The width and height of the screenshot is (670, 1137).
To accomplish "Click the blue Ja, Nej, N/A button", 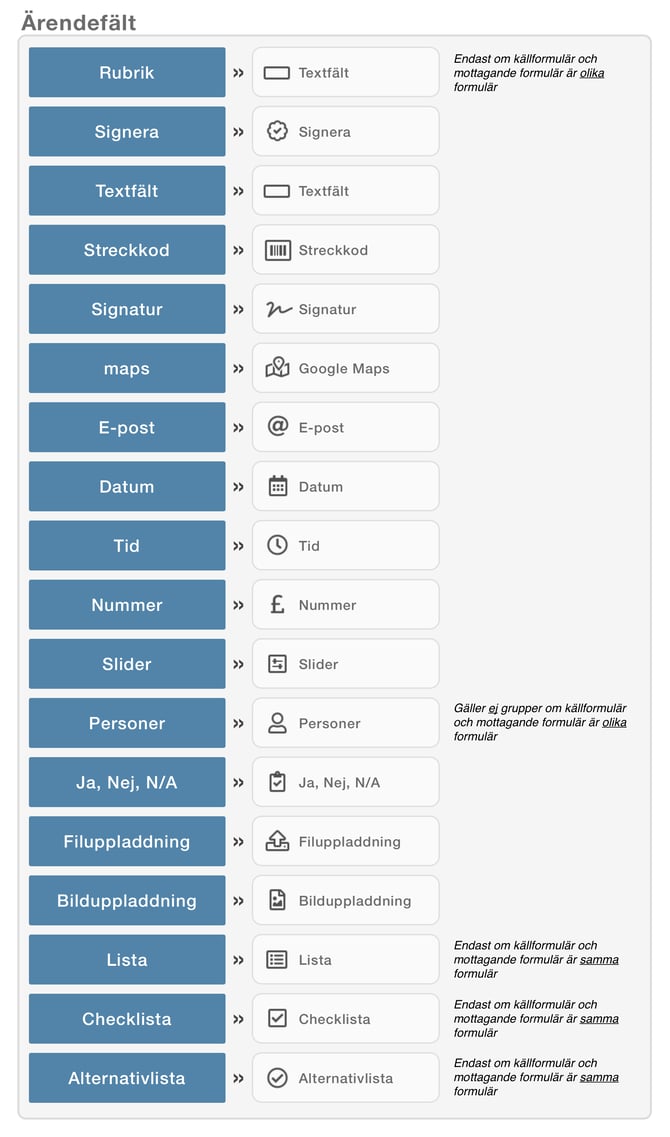I will point(127,782).
